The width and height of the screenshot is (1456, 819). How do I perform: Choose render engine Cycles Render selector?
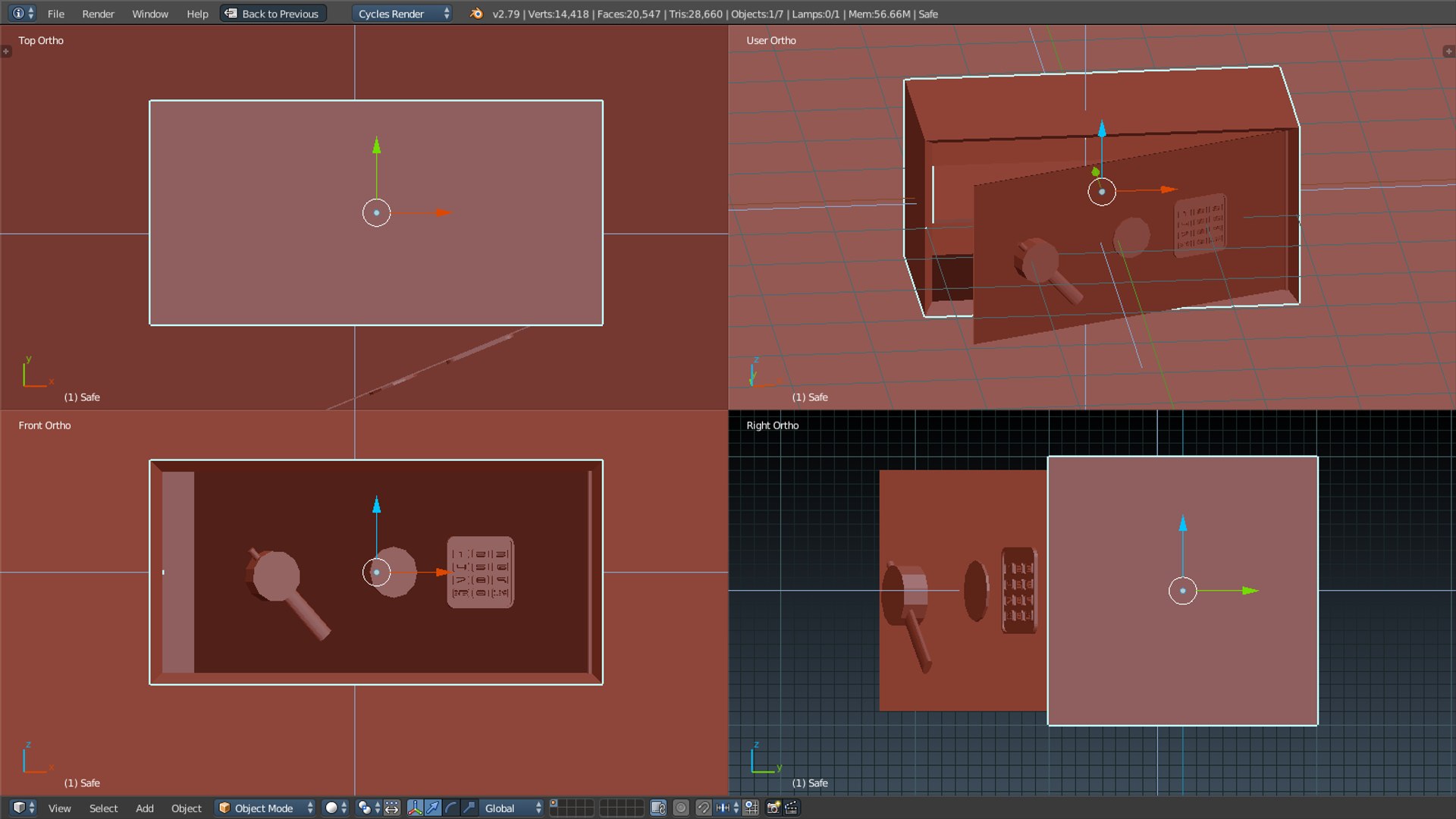coord(403,14)
